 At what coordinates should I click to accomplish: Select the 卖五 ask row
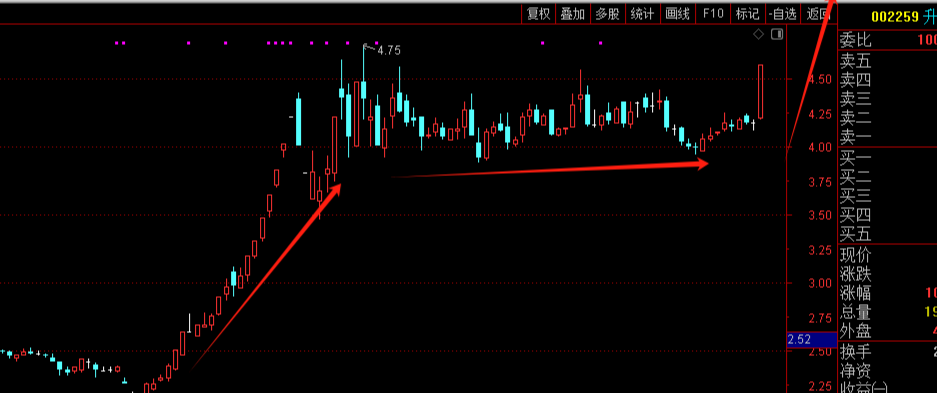(856, 60)
